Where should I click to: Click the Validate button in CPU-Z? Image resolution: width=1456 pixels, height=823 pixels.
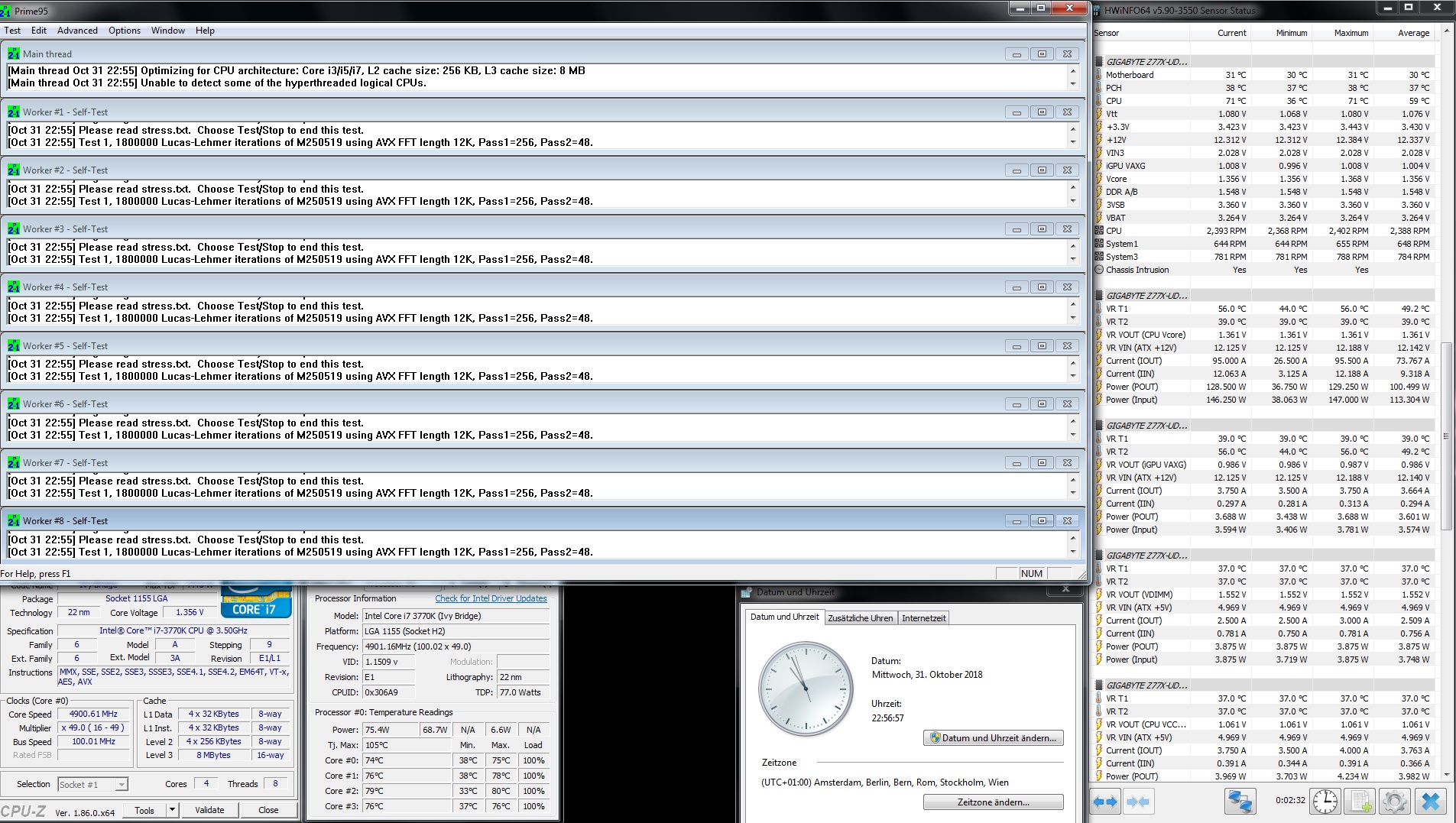[x=209, y=810]
